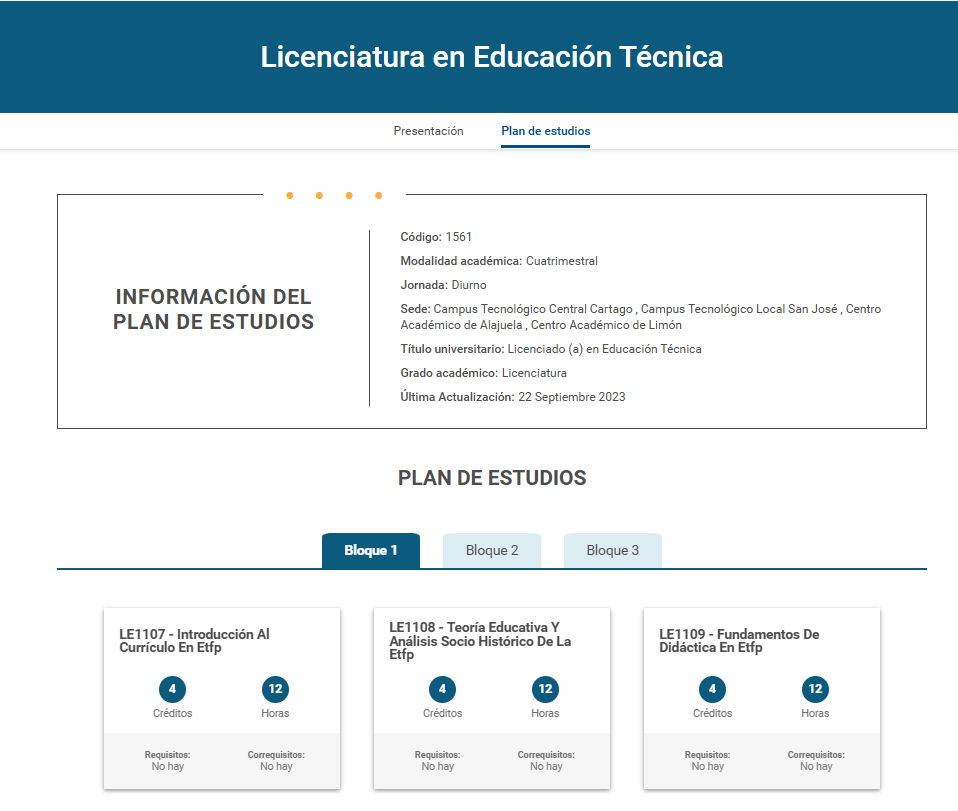Select the credits circle in LE1108 card
958x811 pixels.
(442, 689)
